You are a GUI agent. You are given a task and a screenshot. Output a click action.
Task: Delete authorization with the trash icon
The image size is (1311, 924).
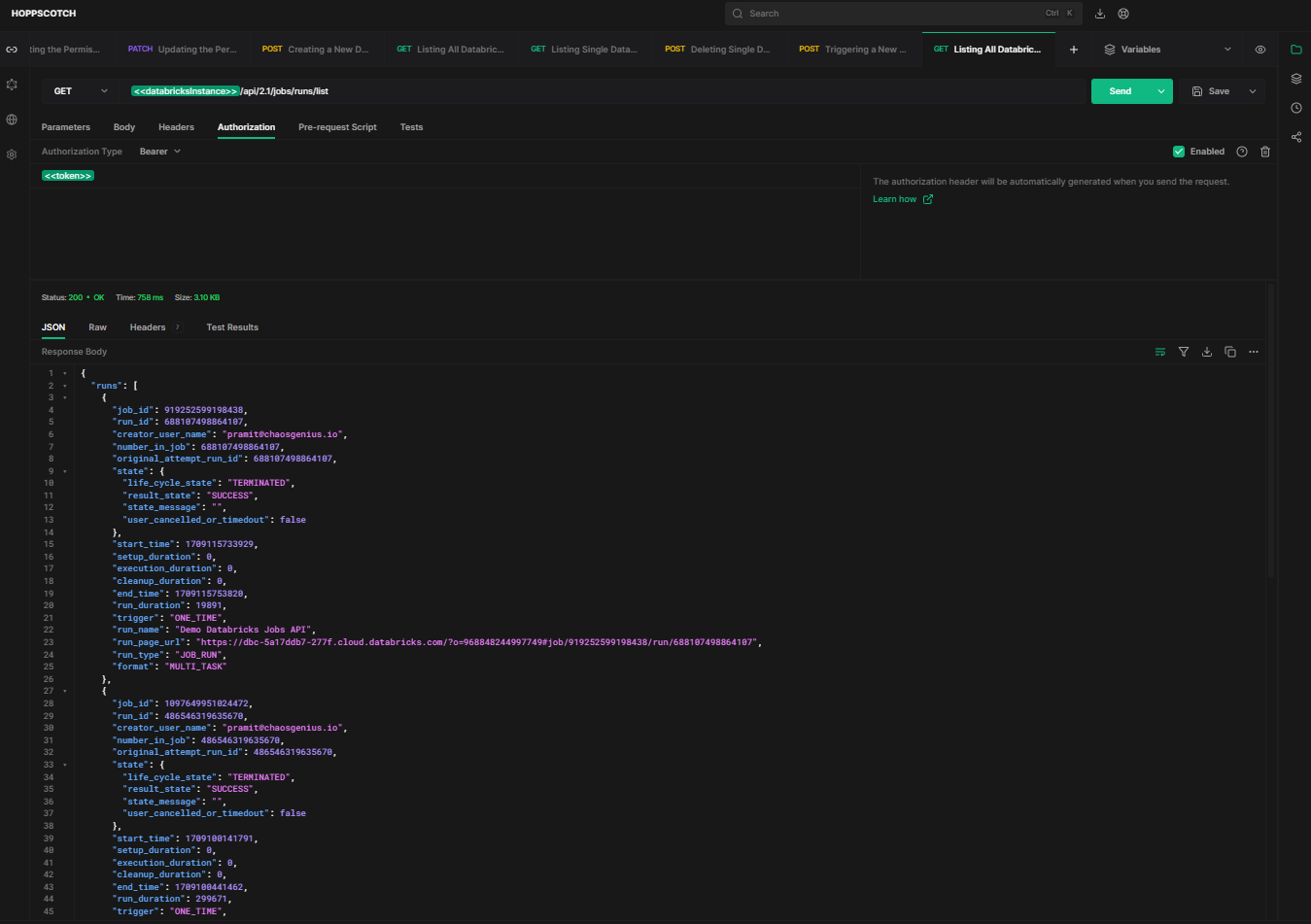point(1264,152)
